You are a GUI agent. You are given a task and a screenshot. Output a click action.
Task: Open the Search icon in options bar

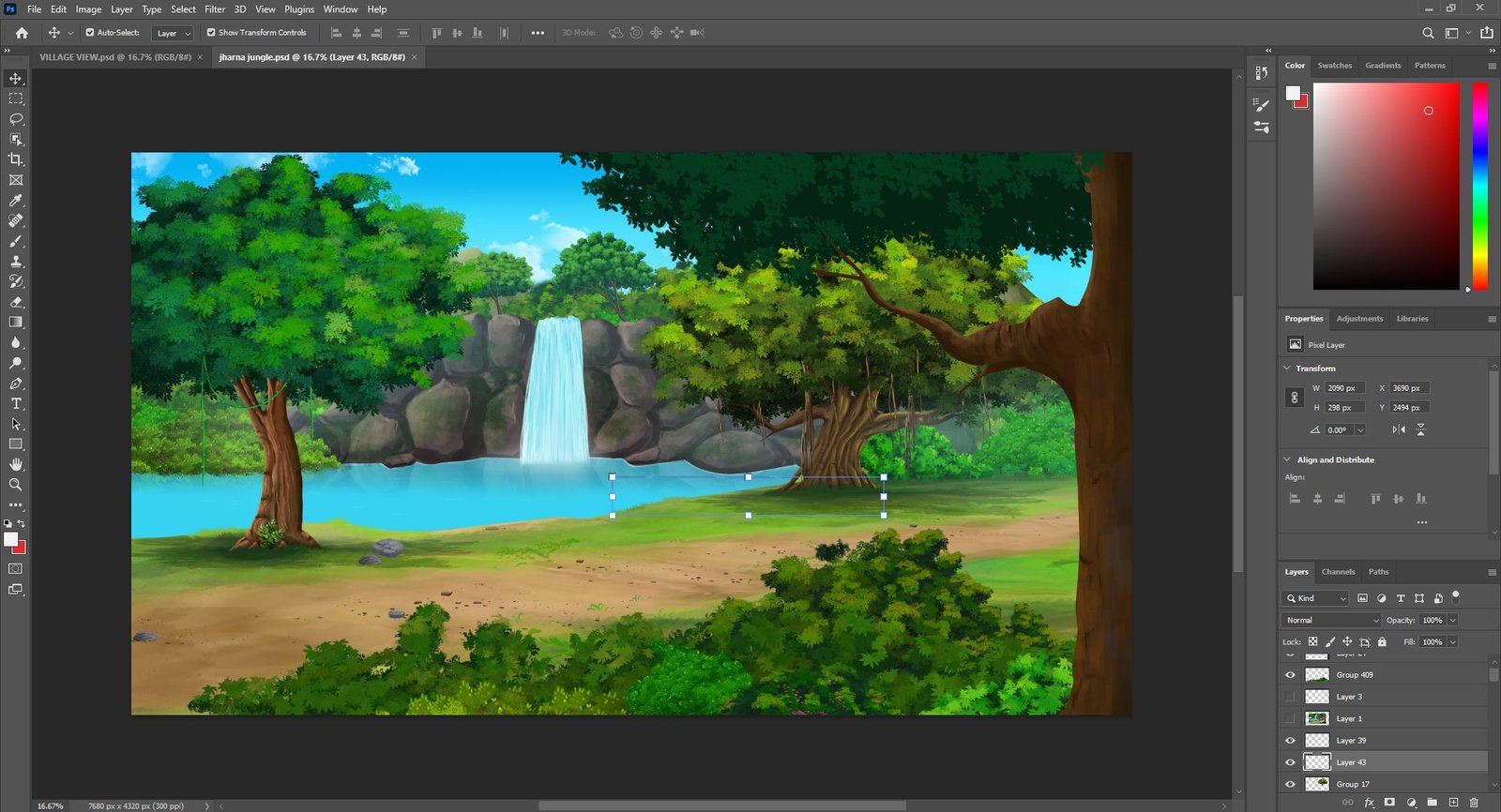1428,33
